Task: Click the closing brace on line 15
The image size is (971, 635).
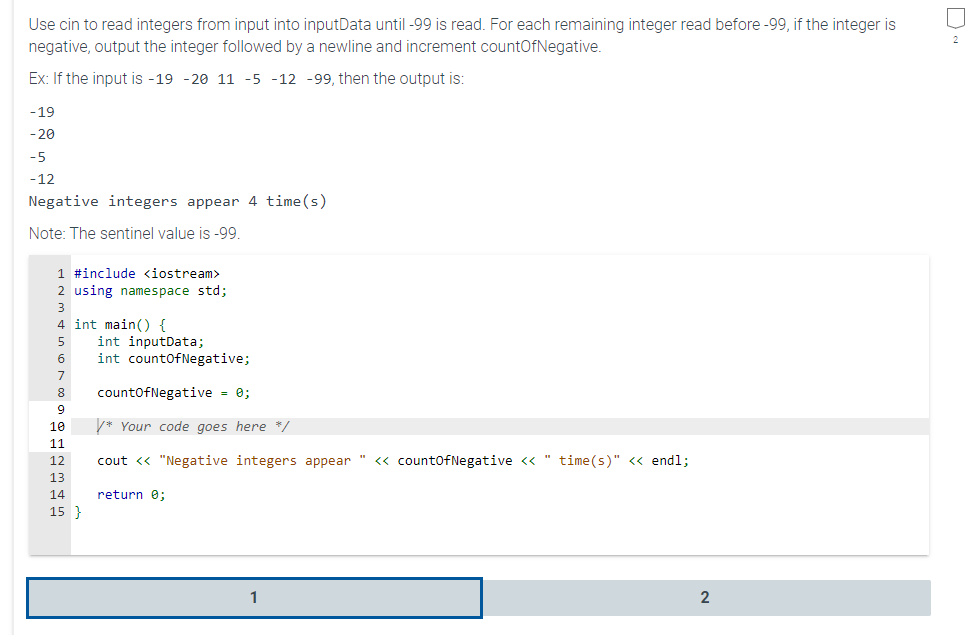Action: point(76,511)
